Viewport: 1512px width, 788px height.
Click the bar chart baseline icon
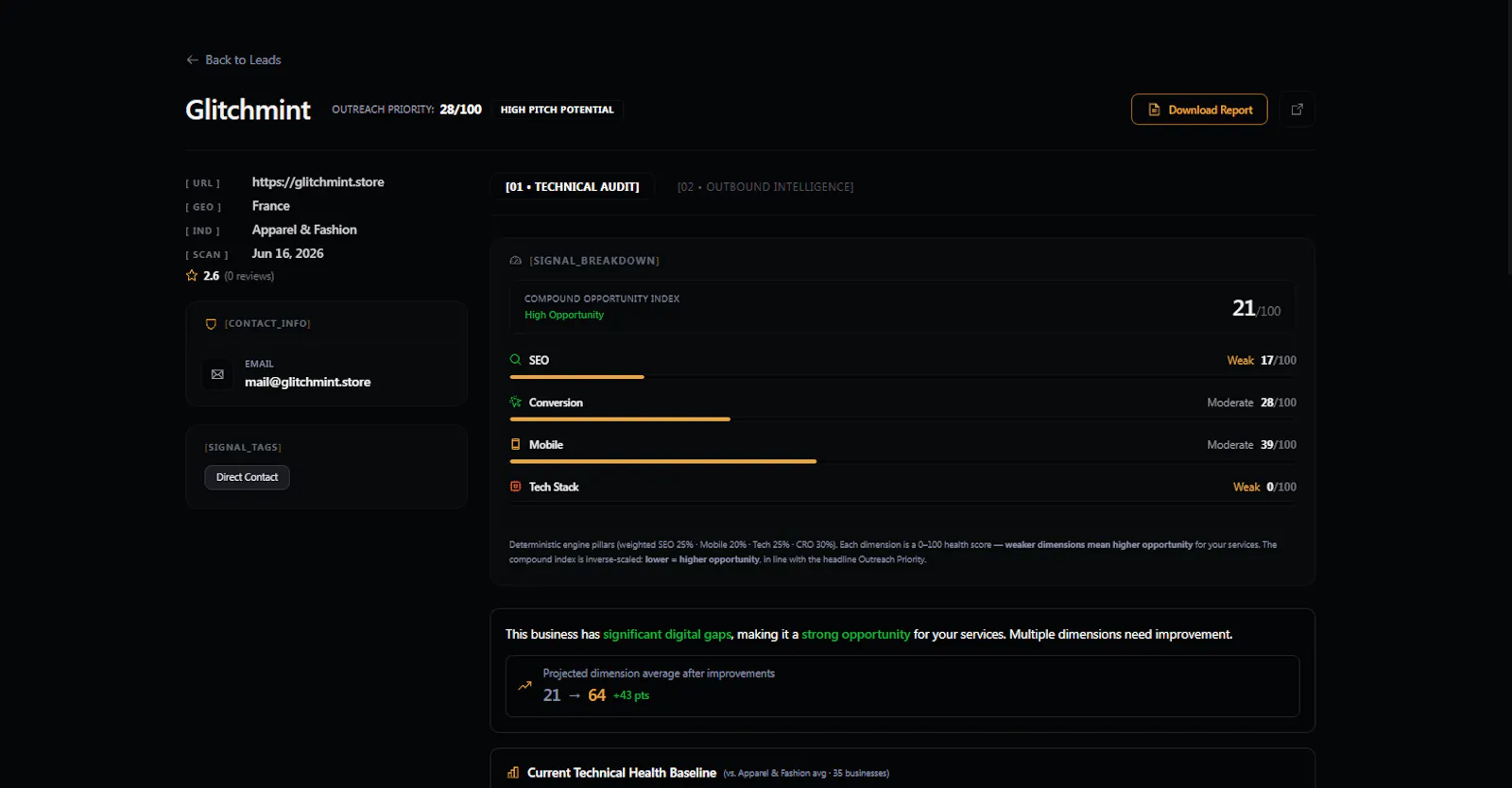pyautogui.click(x=513, y=773)
